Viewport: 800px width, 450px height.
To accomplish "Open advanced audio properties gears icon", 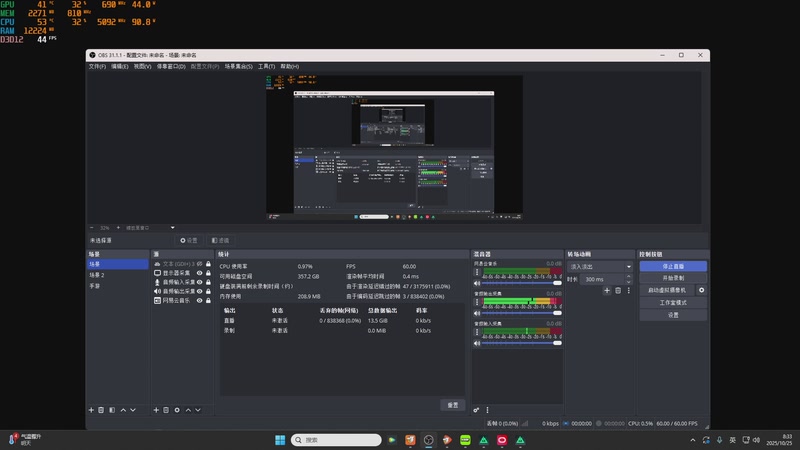I will (476, 410).
